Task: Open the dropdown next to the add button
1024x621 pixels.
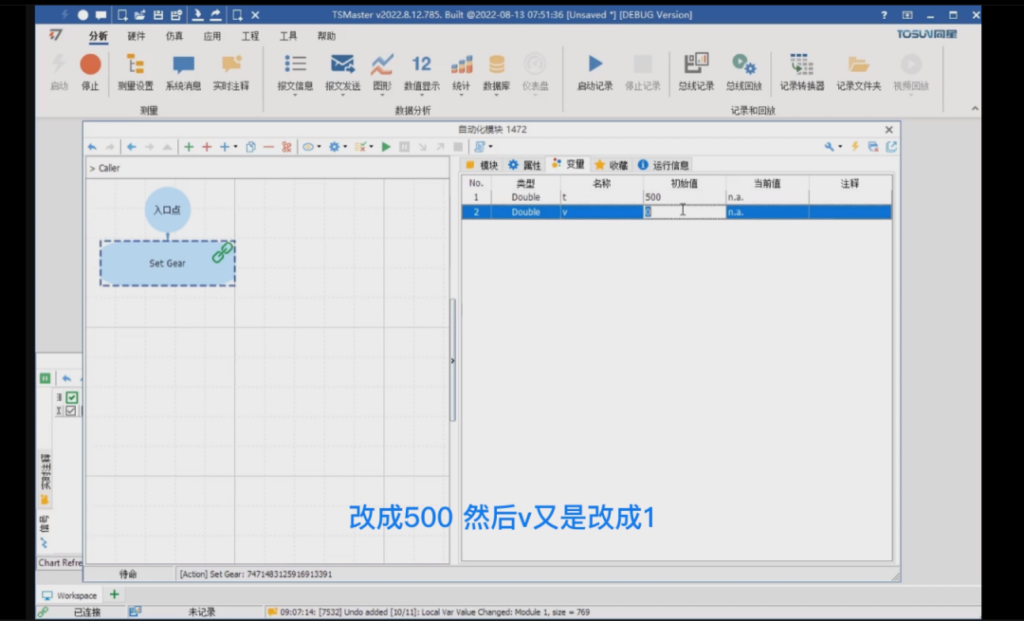Action: coord(235,146)
